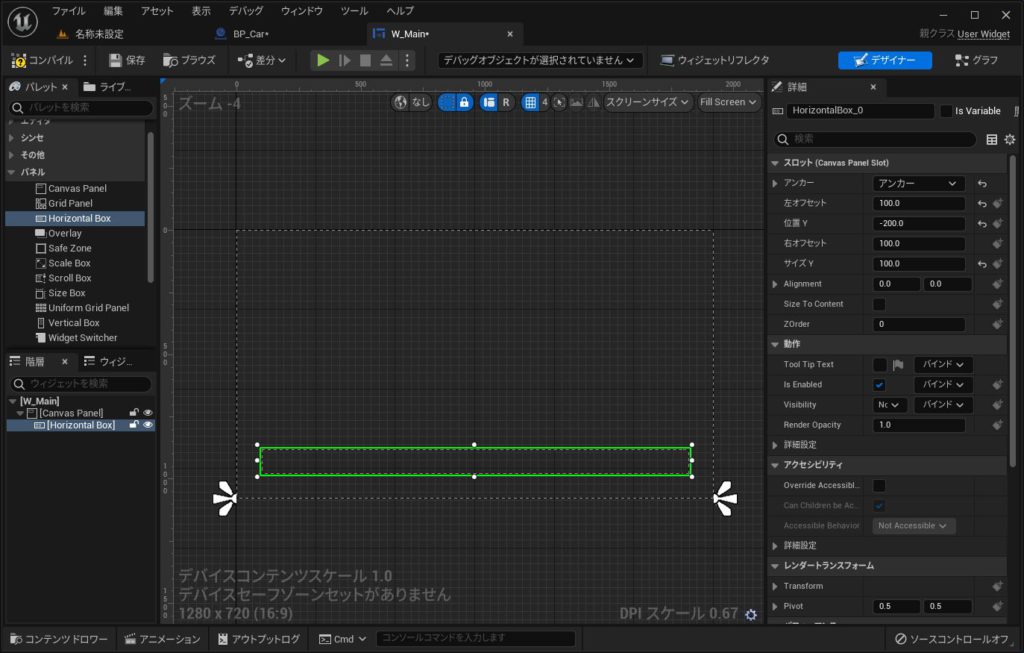Open the ウィジェットリフレクタ tool

click(x=715, y=60)
